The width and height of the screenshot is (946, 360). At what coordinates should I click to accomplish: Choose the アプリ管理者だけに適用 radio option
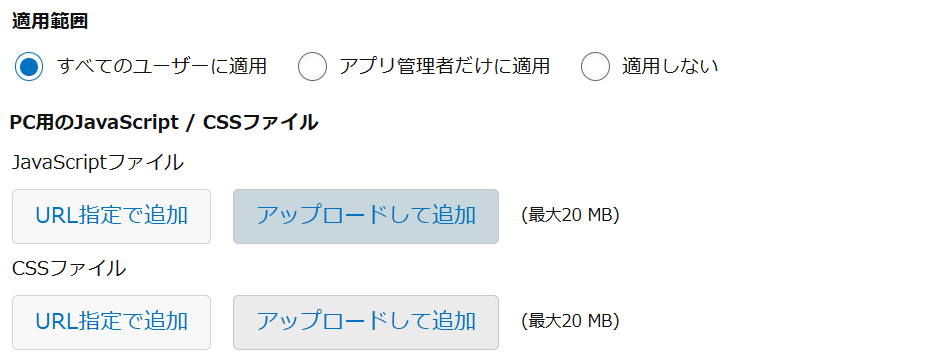pyautogui.click(x=312, y=66)
